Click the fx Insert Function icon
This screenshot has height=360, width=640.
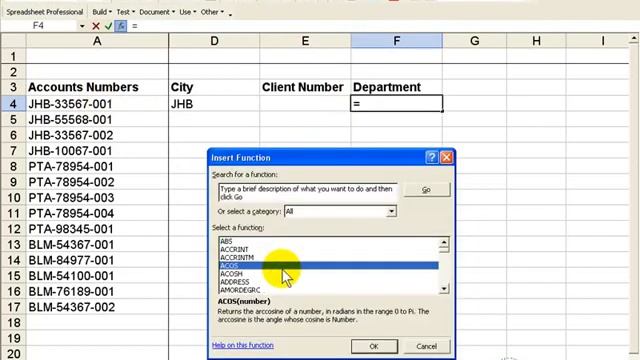coord(121,26)
